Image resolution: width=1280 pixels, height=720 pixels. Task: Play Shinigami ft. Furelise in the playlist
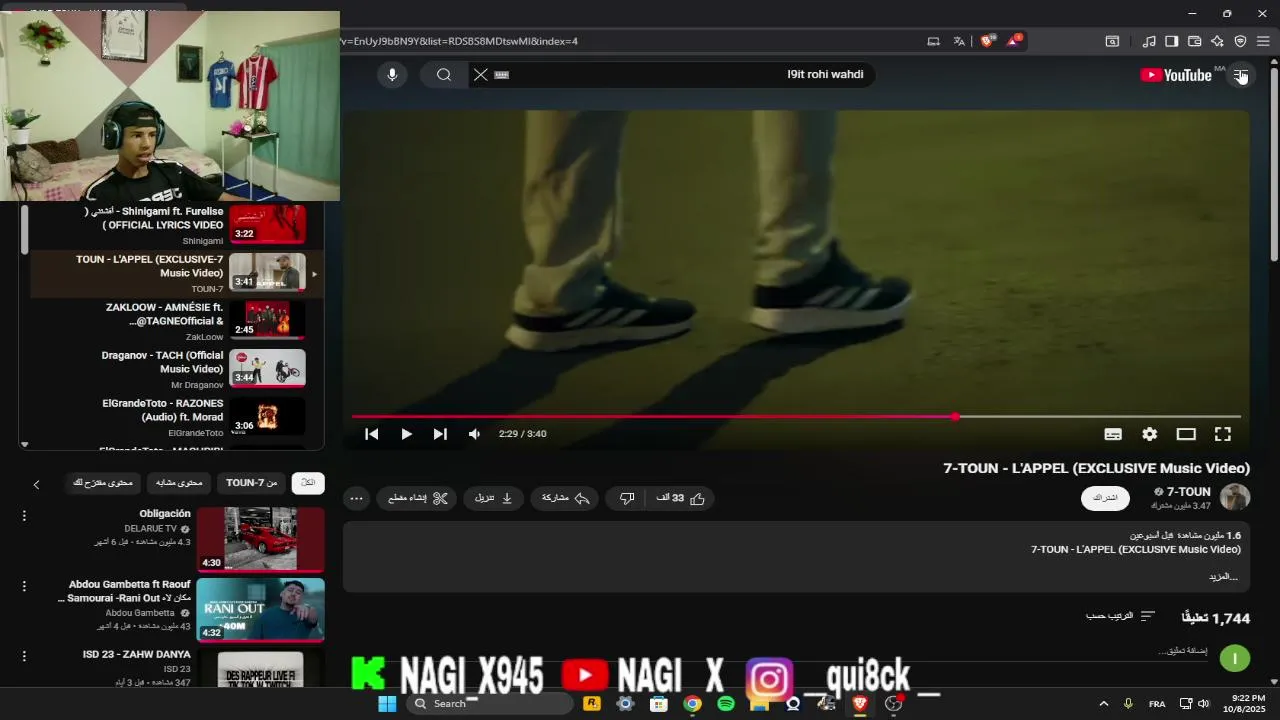(x=177, y=225)
